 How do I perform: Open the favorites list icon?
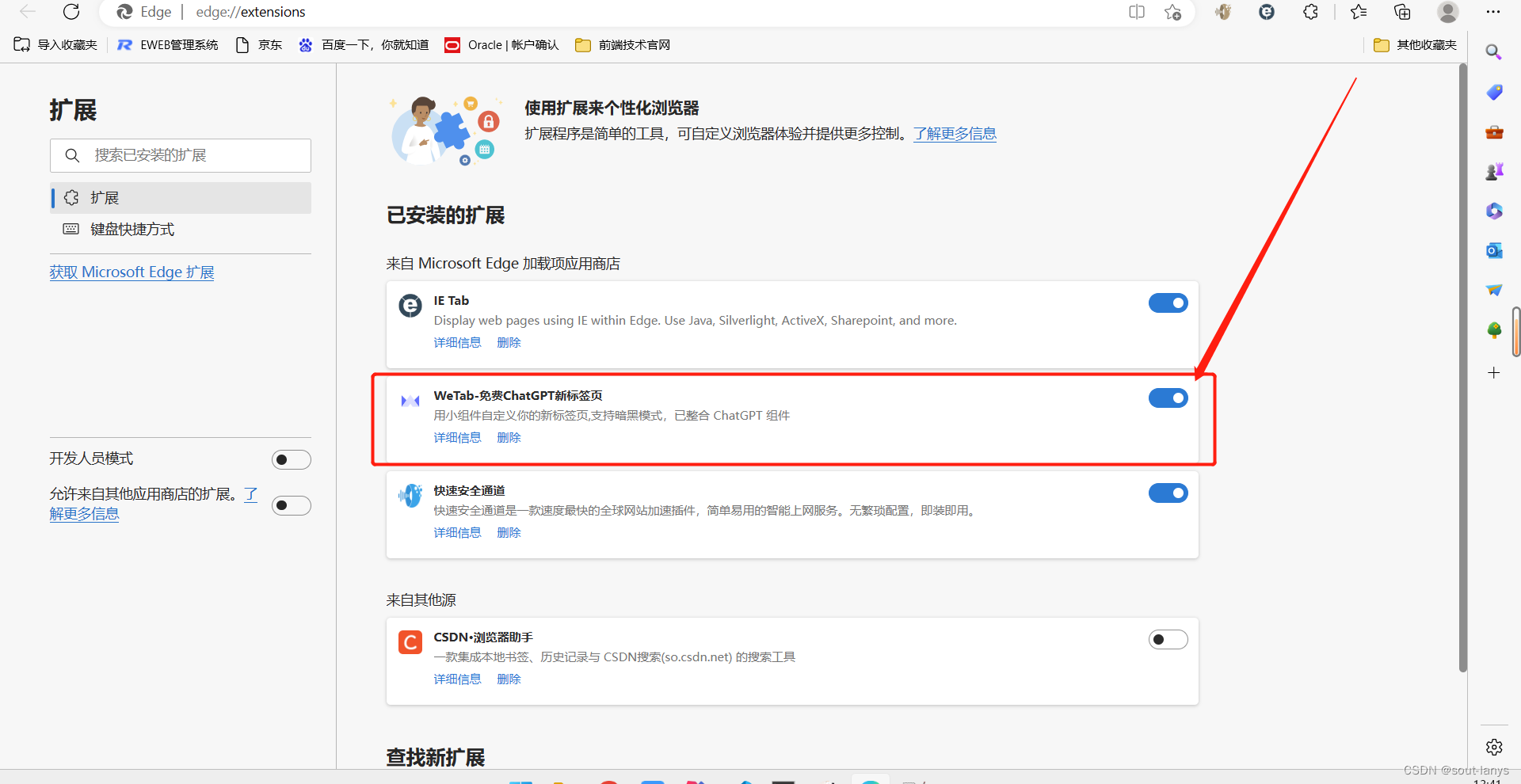point(1359,12)
